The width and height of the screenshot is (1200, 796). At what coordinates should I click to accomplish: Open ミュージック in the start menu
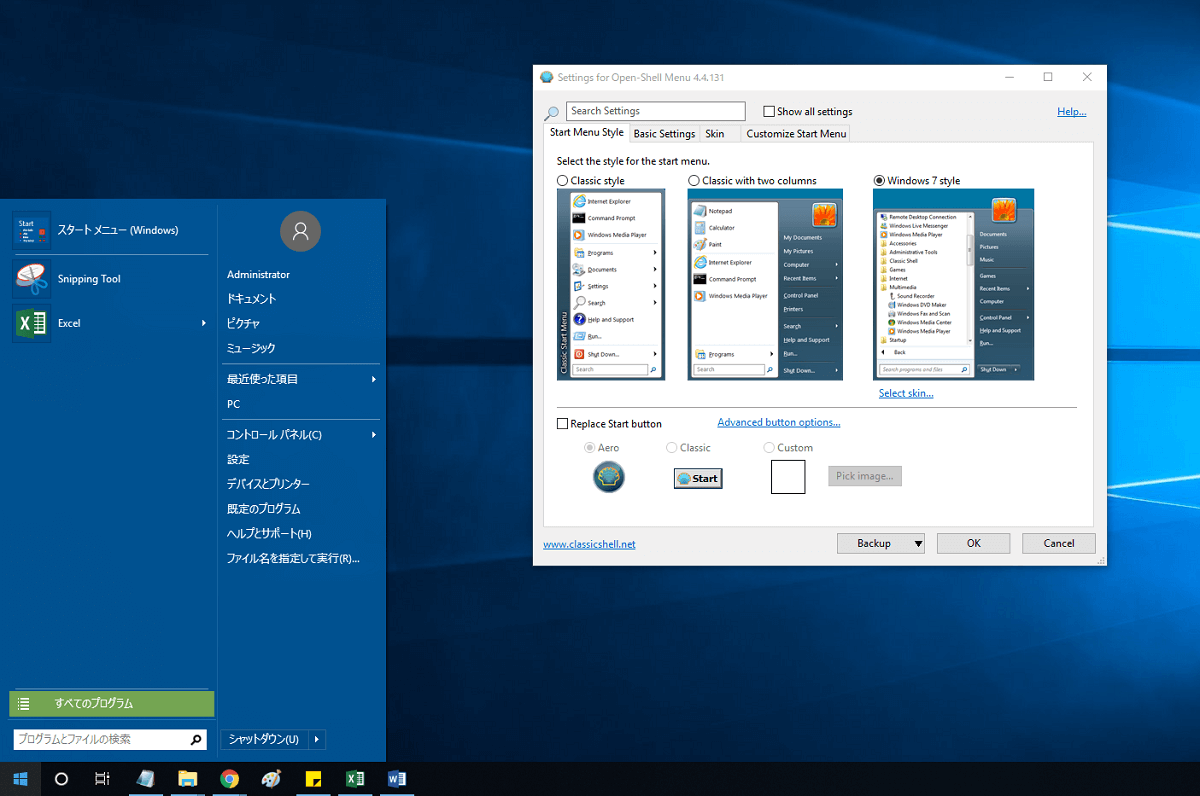point(251,348)
